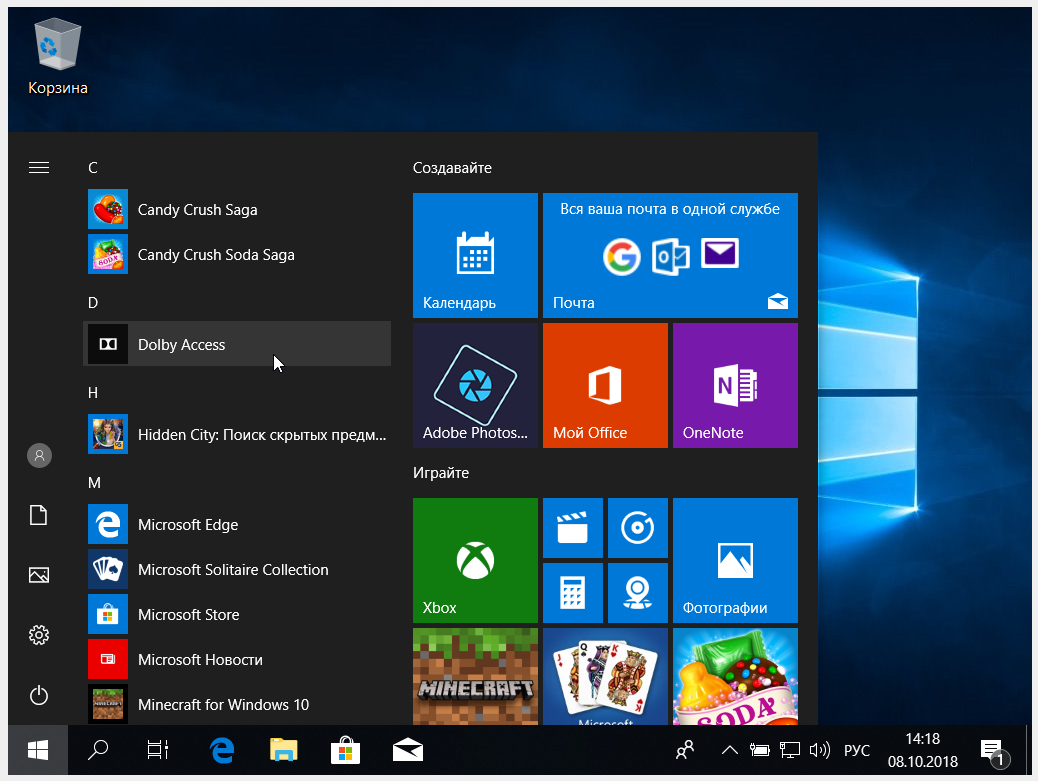Screen dimensions: 1038x781
Task: Launch the OneNote tile
Action: (x=735, y=385)
